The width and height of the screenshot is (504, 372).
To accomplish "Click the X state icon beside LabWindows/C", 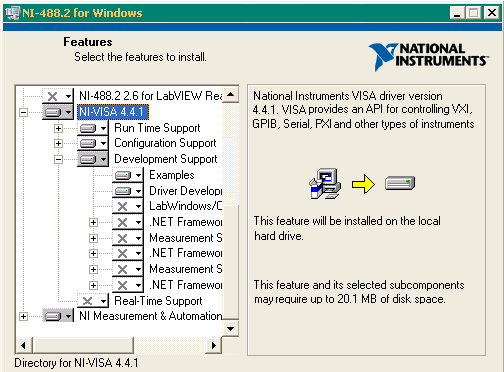I will pos(128,206).
